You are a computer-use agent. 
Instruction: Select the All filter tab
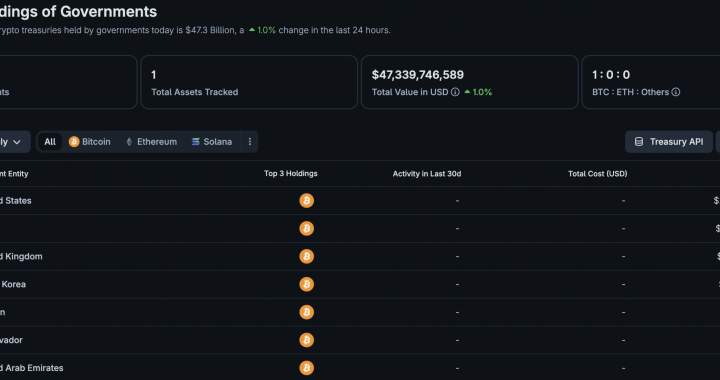click(50, 142)
